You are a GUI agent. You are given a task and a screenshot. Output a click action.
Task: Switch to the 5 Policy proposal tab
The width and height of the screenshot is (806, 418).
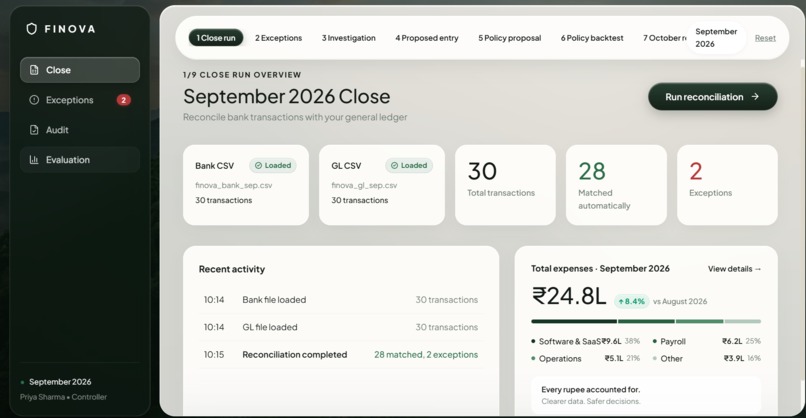tap(509, 38)
